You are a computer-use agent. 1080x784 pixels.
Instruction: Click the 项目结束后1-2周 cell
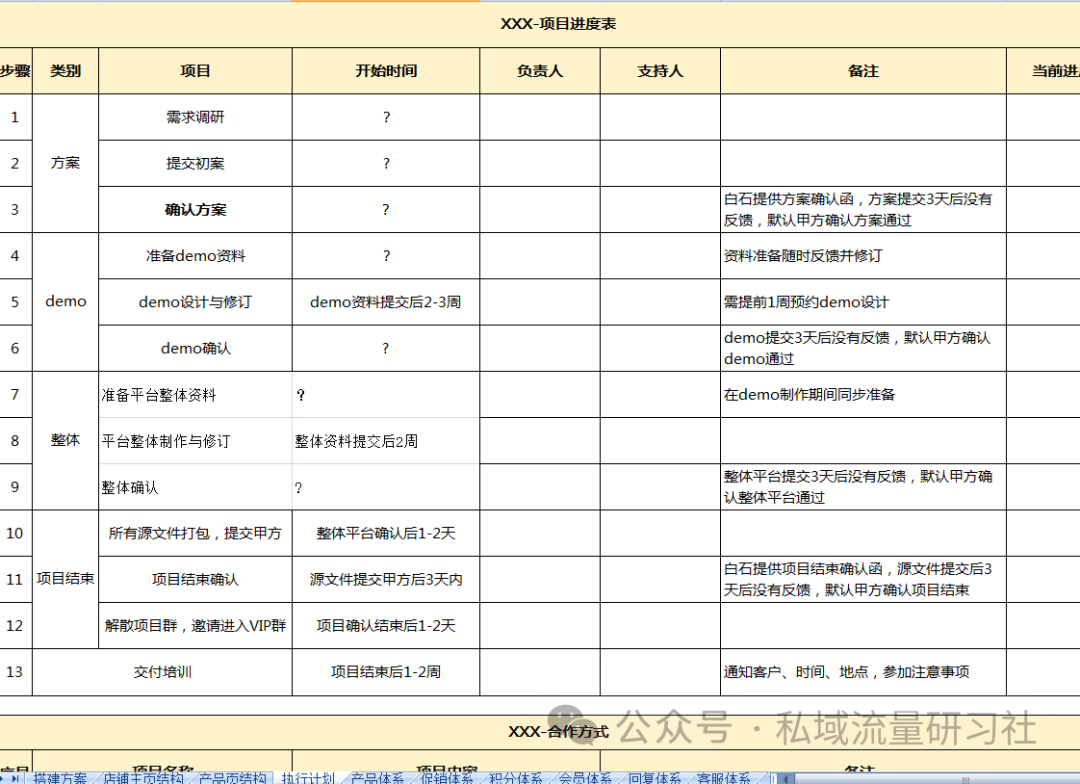(x=386, y=672)
